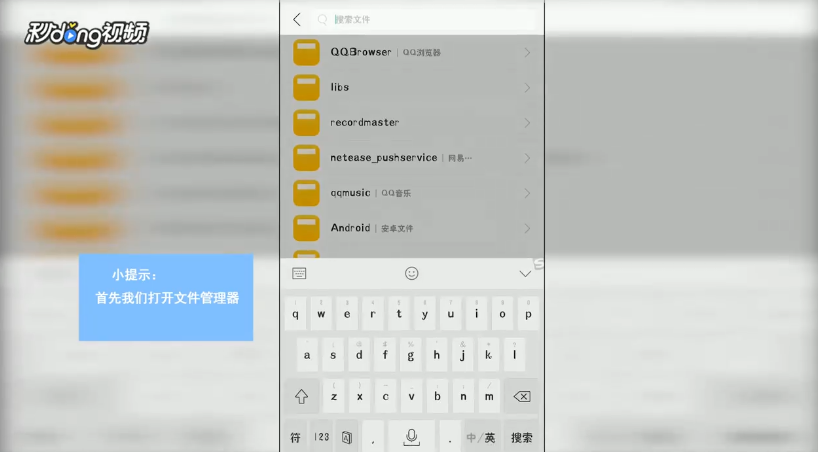Tap the microphone voice input key
The width and height of the screenshot is (818, 452).
click(412, 437)
